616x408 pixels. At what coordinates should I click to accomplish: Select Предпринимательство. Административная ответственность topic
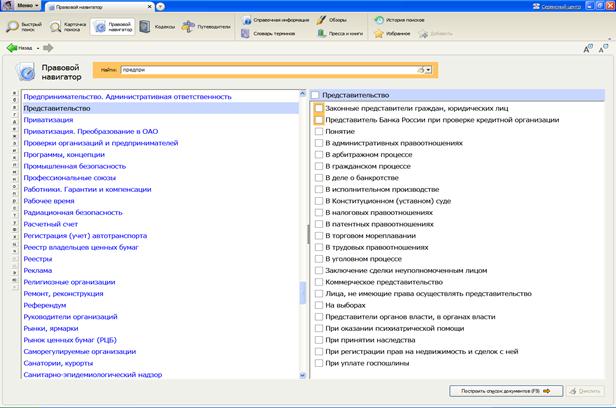pos(127,97)
